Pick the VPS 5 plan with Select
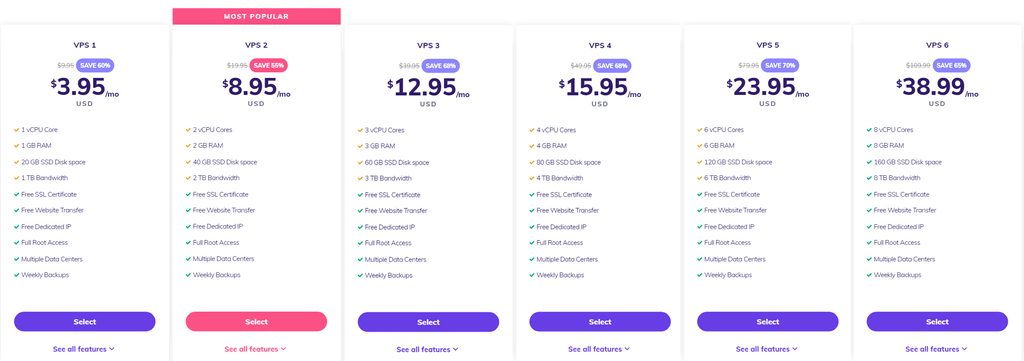Screen dimensions: 1024x361 [768, 322]
